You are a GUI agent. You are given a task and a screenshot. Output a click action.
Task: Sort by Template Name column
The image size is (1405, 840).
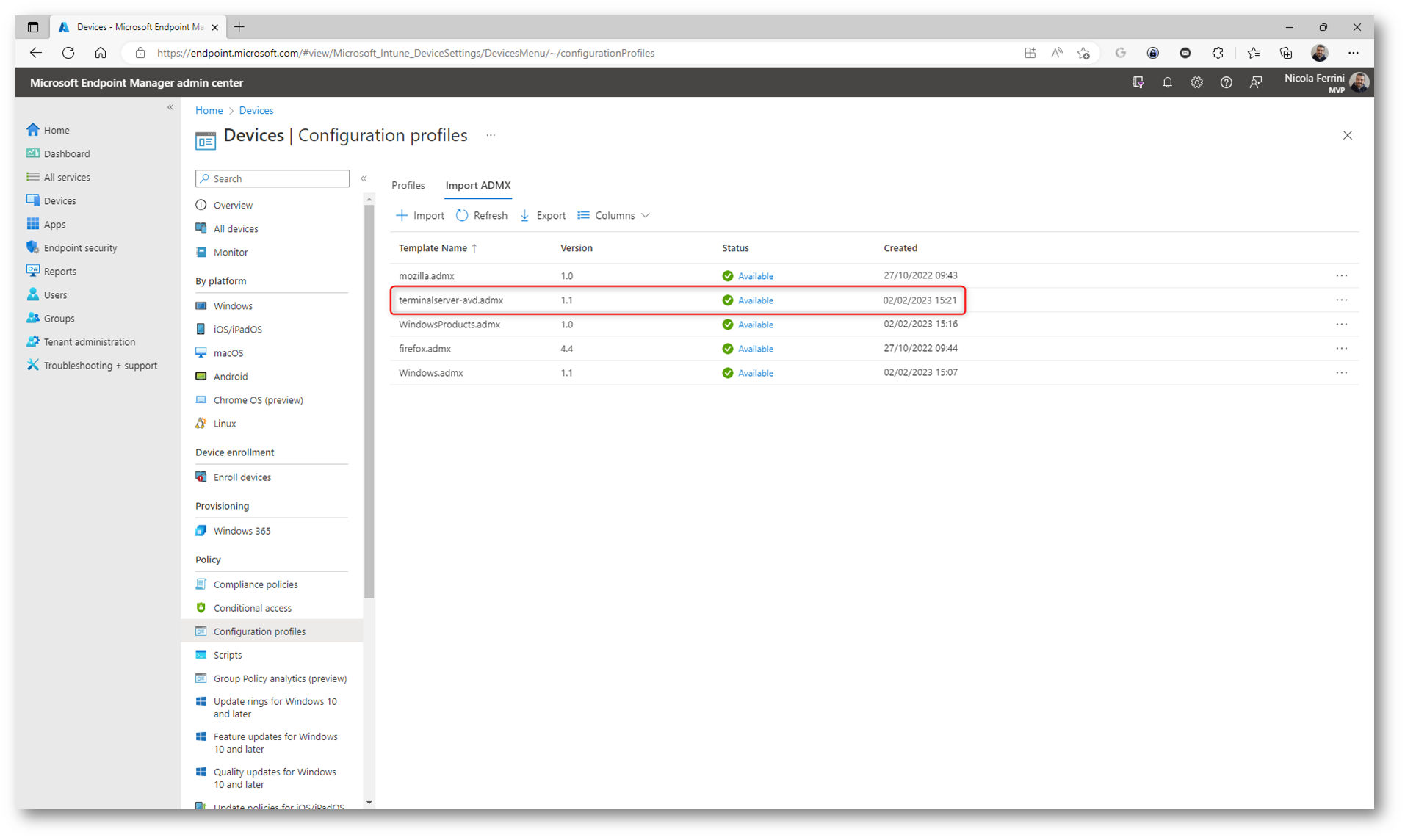tap(438, 247)
